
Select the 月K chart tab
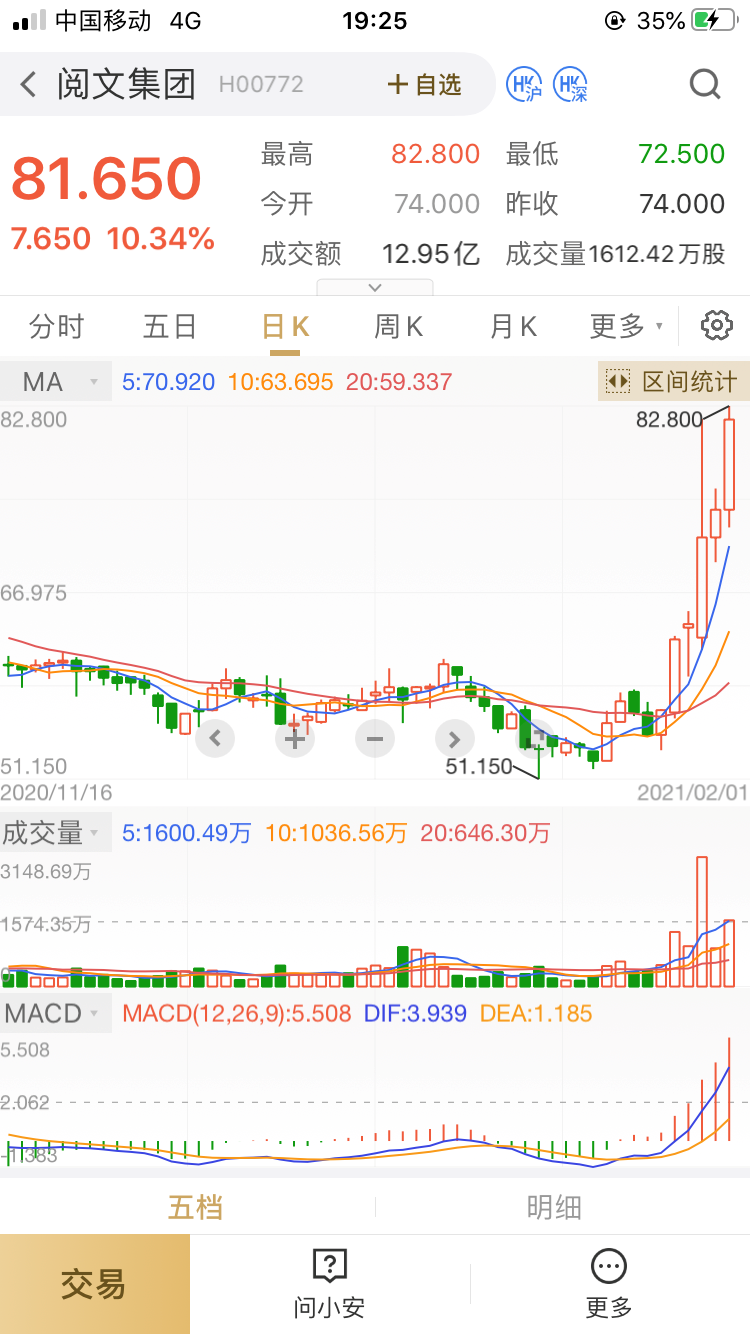[x=513, y=327]
